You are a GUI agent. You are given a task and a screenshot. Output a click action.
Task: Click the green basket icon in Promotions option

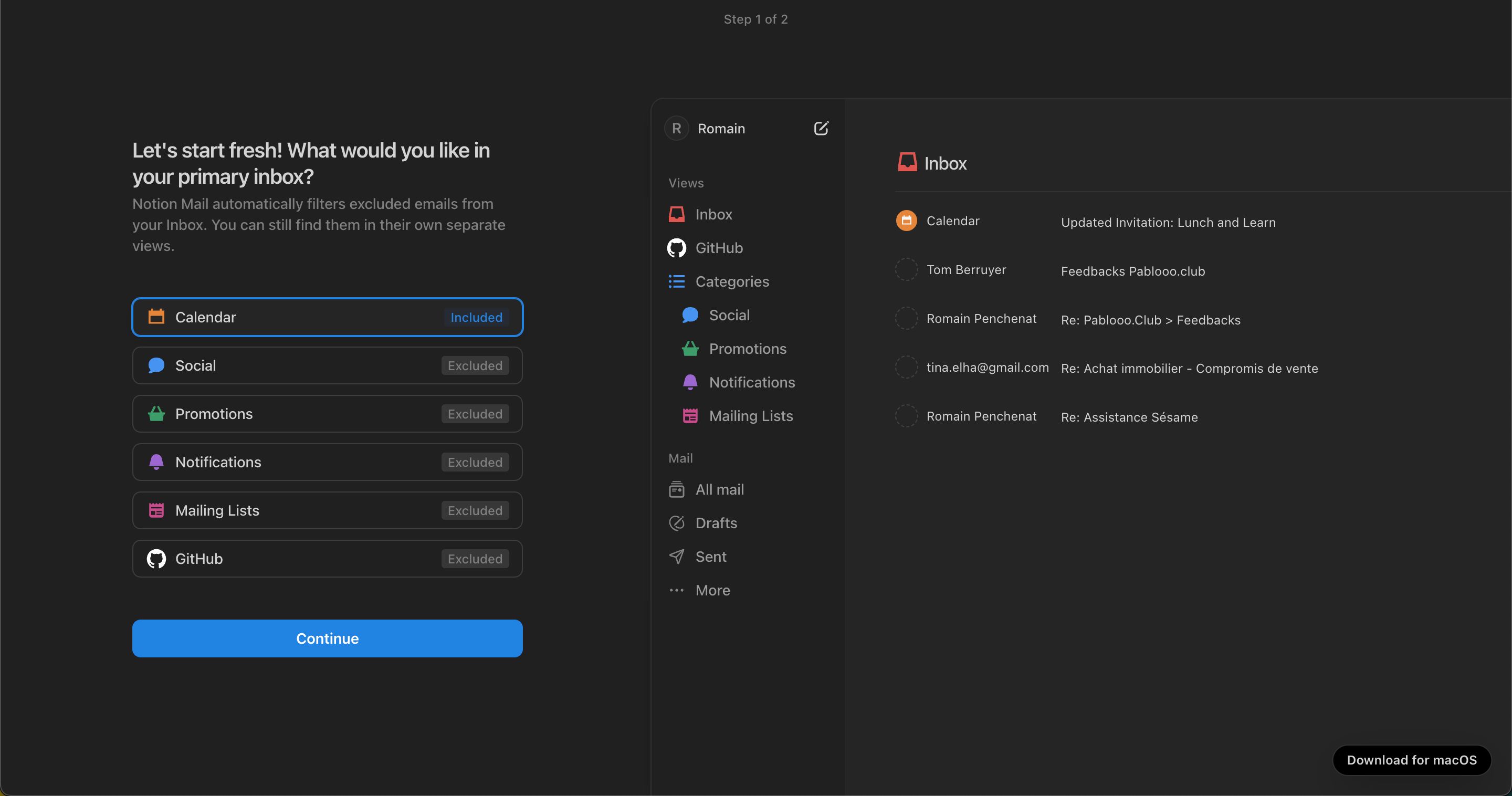click(x=156, y=413)
